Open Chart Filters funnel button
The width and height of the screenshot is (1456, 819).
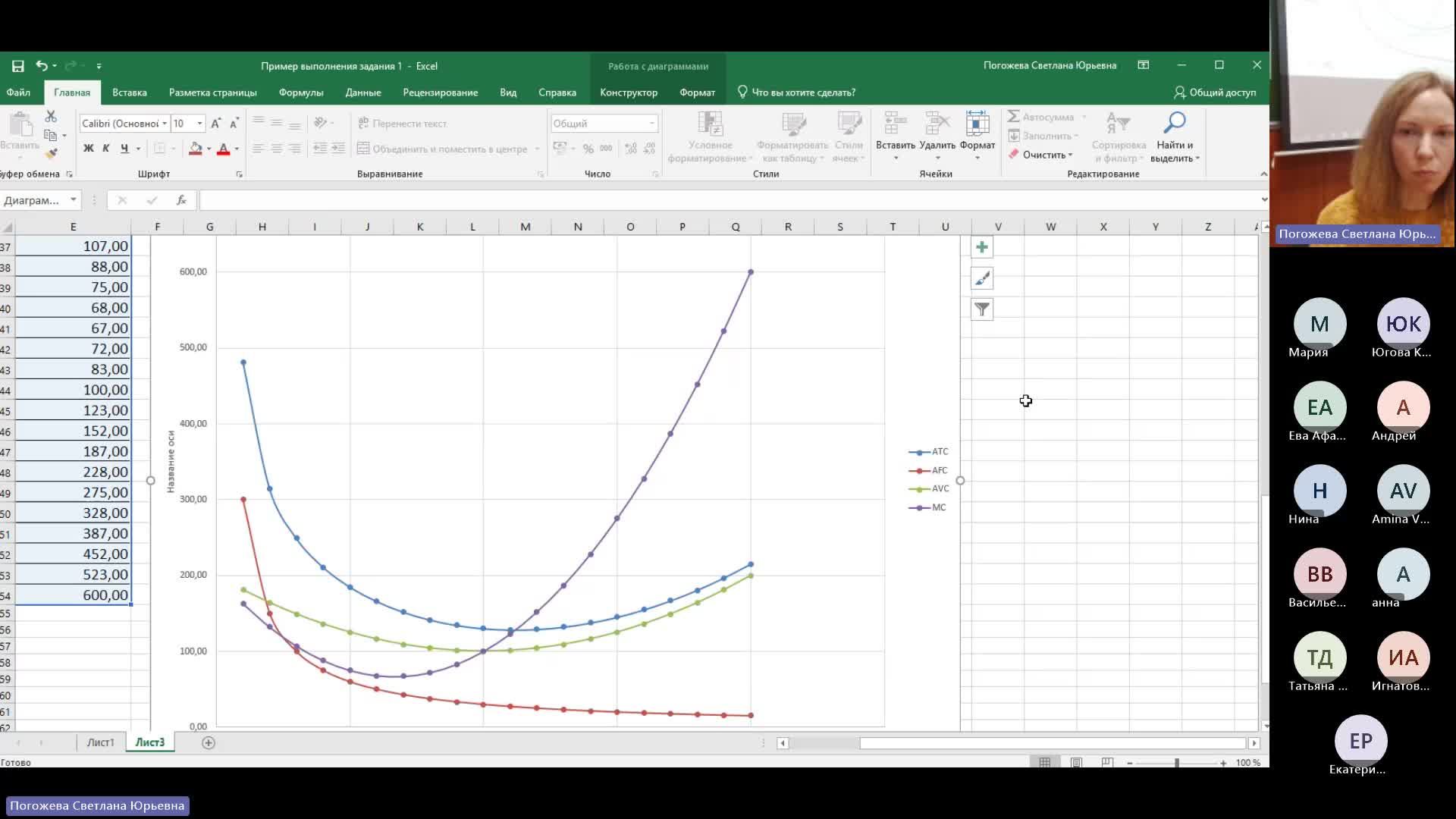coord(982,309)
